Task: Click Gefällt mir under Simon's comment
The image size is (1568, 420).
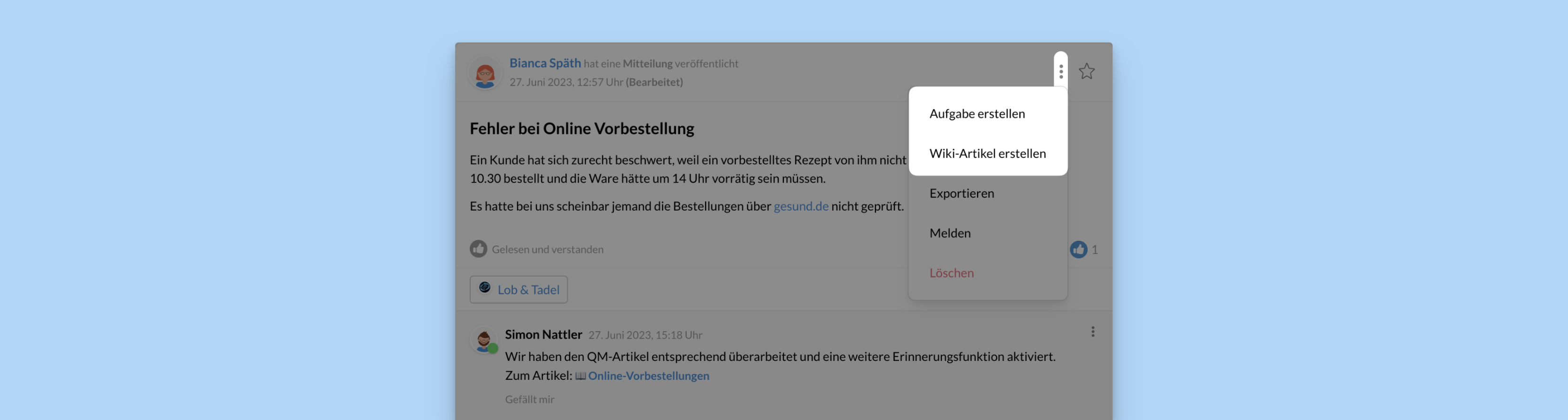Action: point(529,399)
